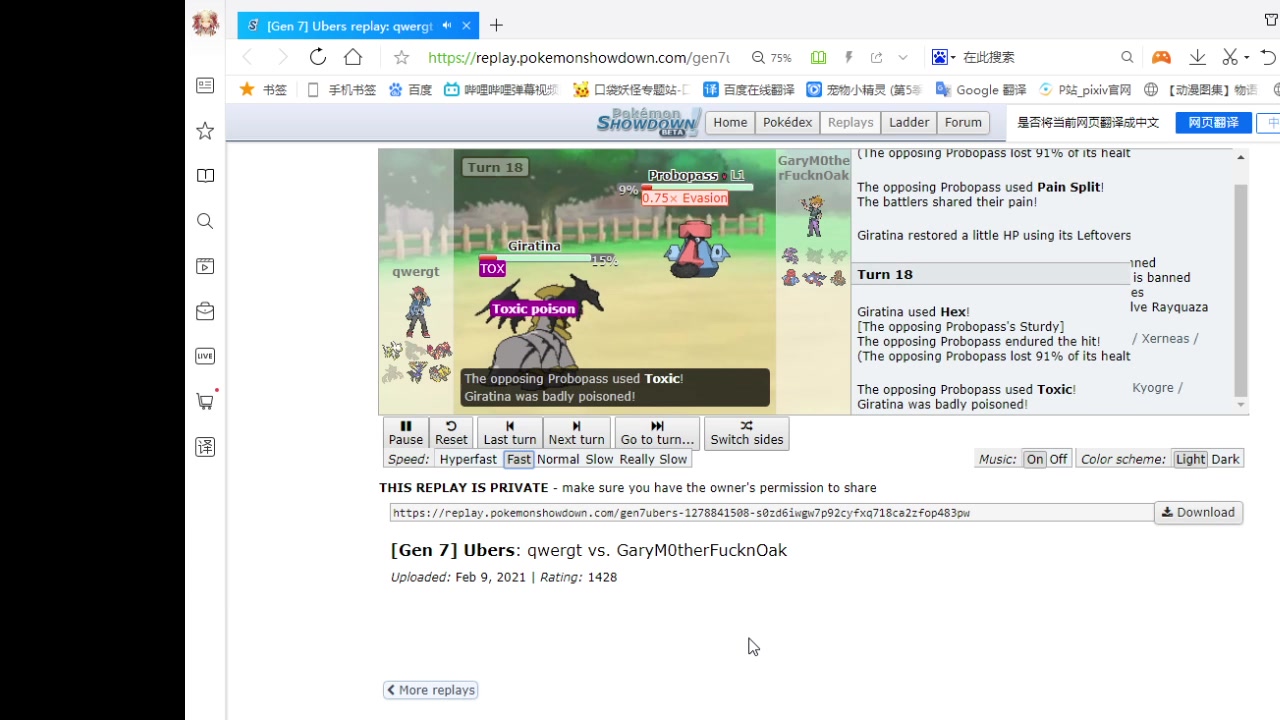Click the search magnifier in toolbar
Image resolution: width=1280 pixels, height=720 pixels.
pos(1127,57)
